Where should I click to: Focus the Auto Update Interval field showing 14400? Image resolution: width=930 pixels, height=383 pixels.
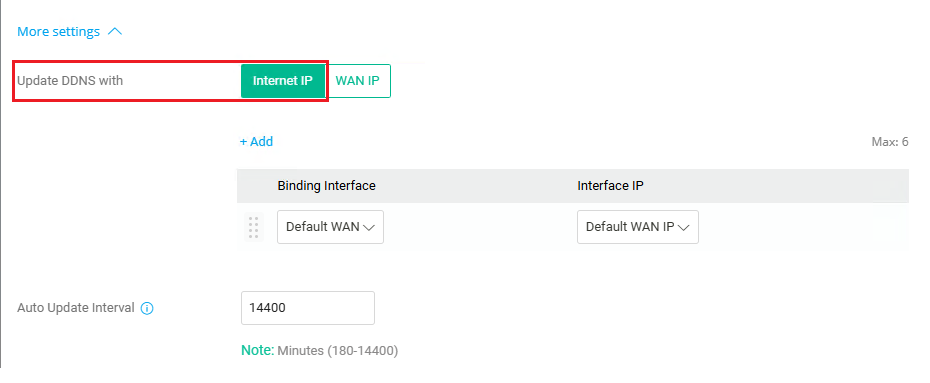[x=308, y=308]
